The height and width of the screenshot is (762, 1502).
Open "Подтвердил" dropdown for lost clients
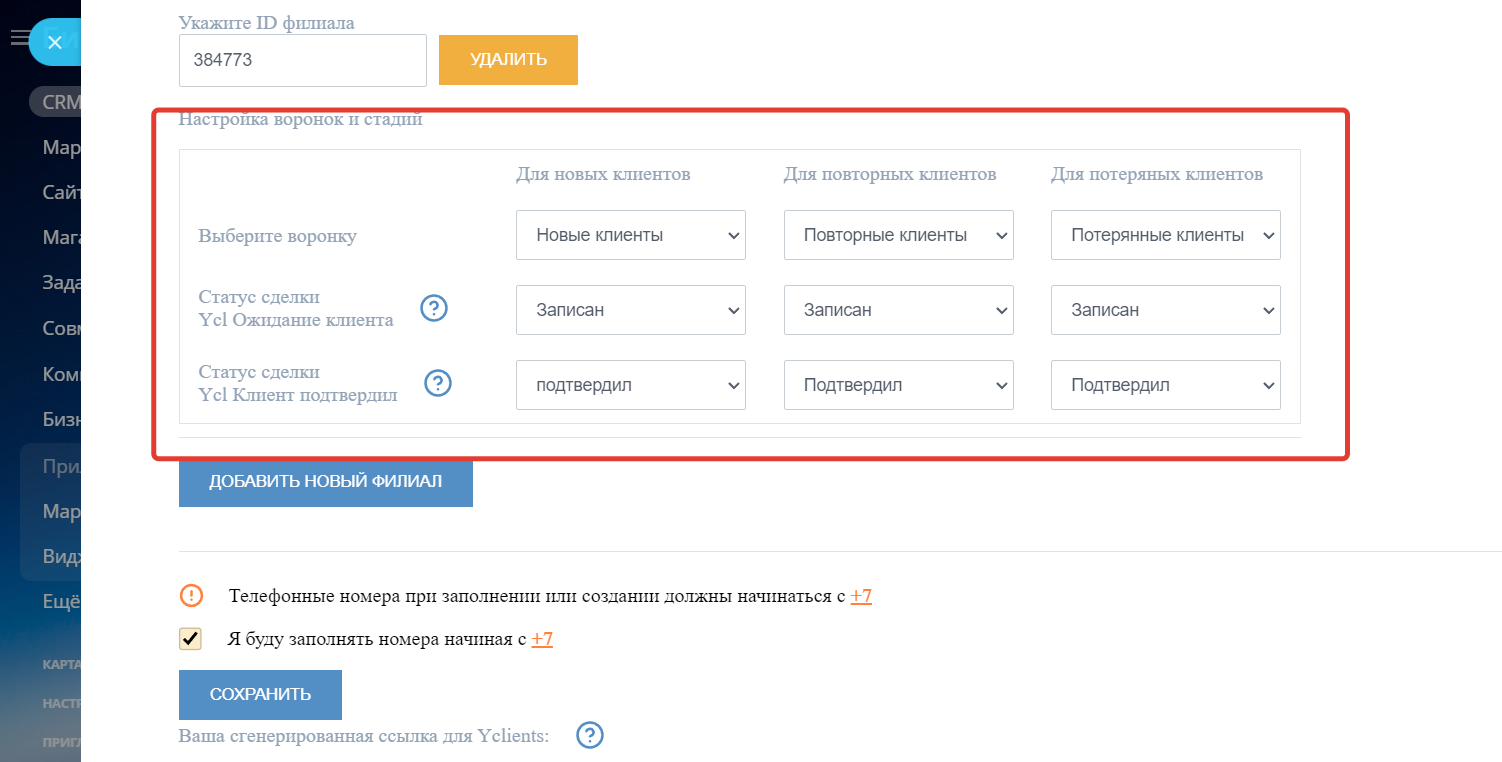click(x=1165, y=385)
